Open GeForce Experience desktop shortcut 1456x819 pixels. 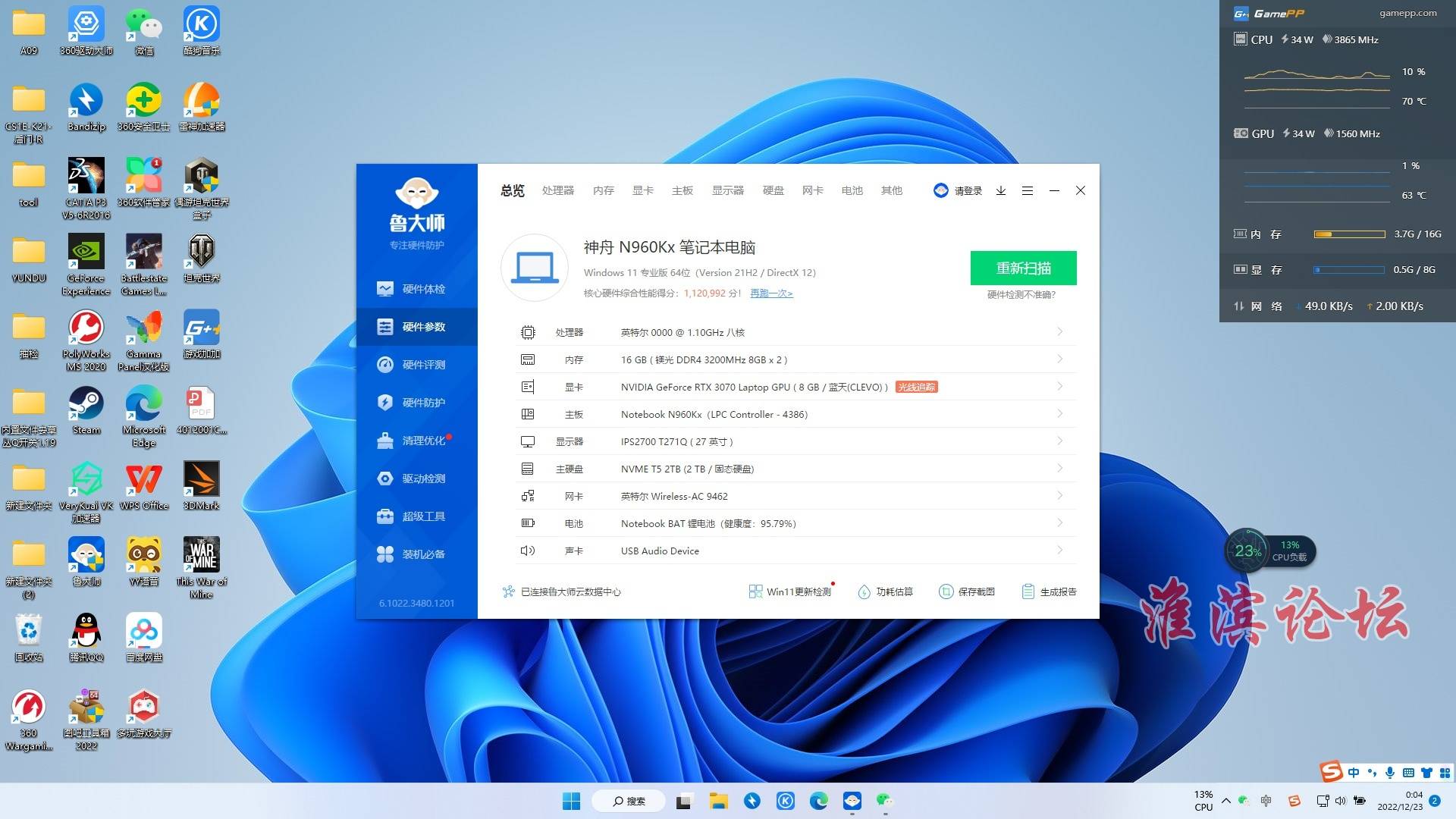pyautogui.click(x=86, y=265)
